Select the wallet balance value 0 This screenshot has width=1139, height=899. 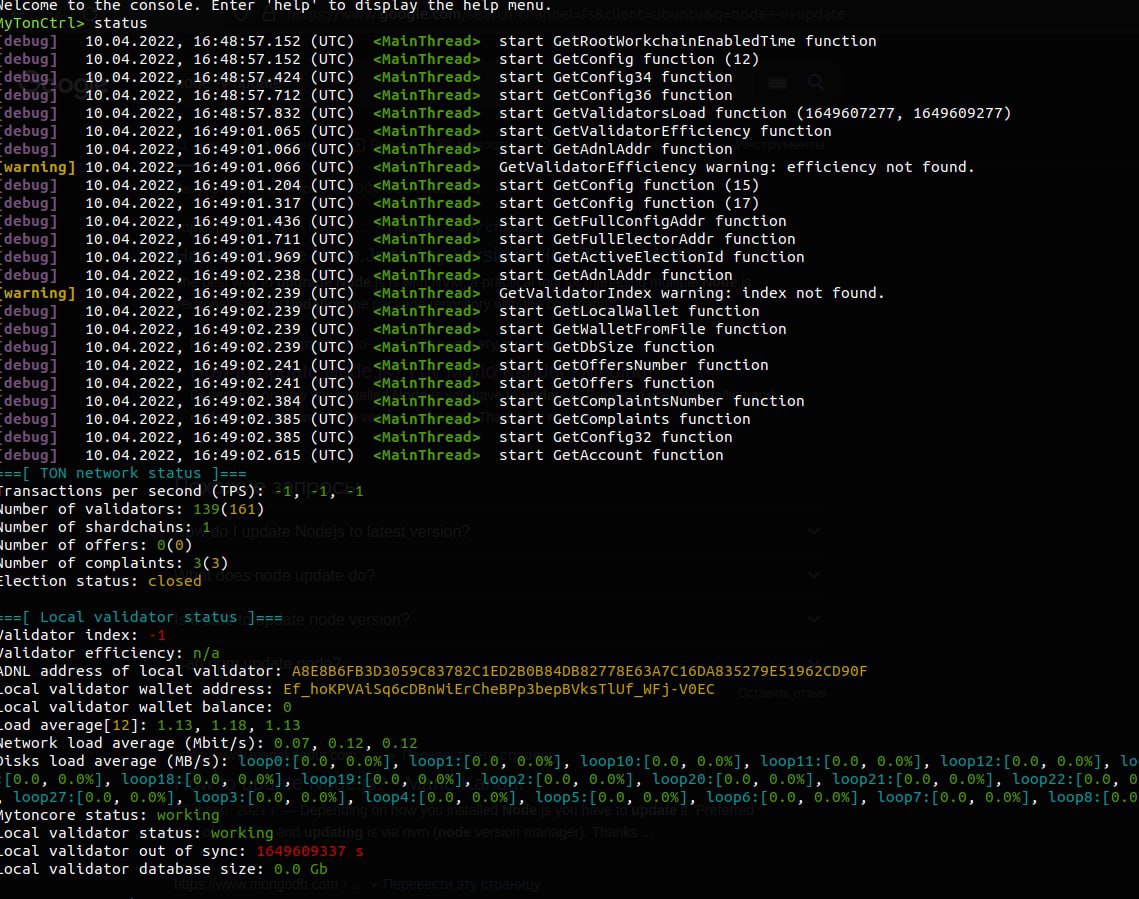click(287, 707)
